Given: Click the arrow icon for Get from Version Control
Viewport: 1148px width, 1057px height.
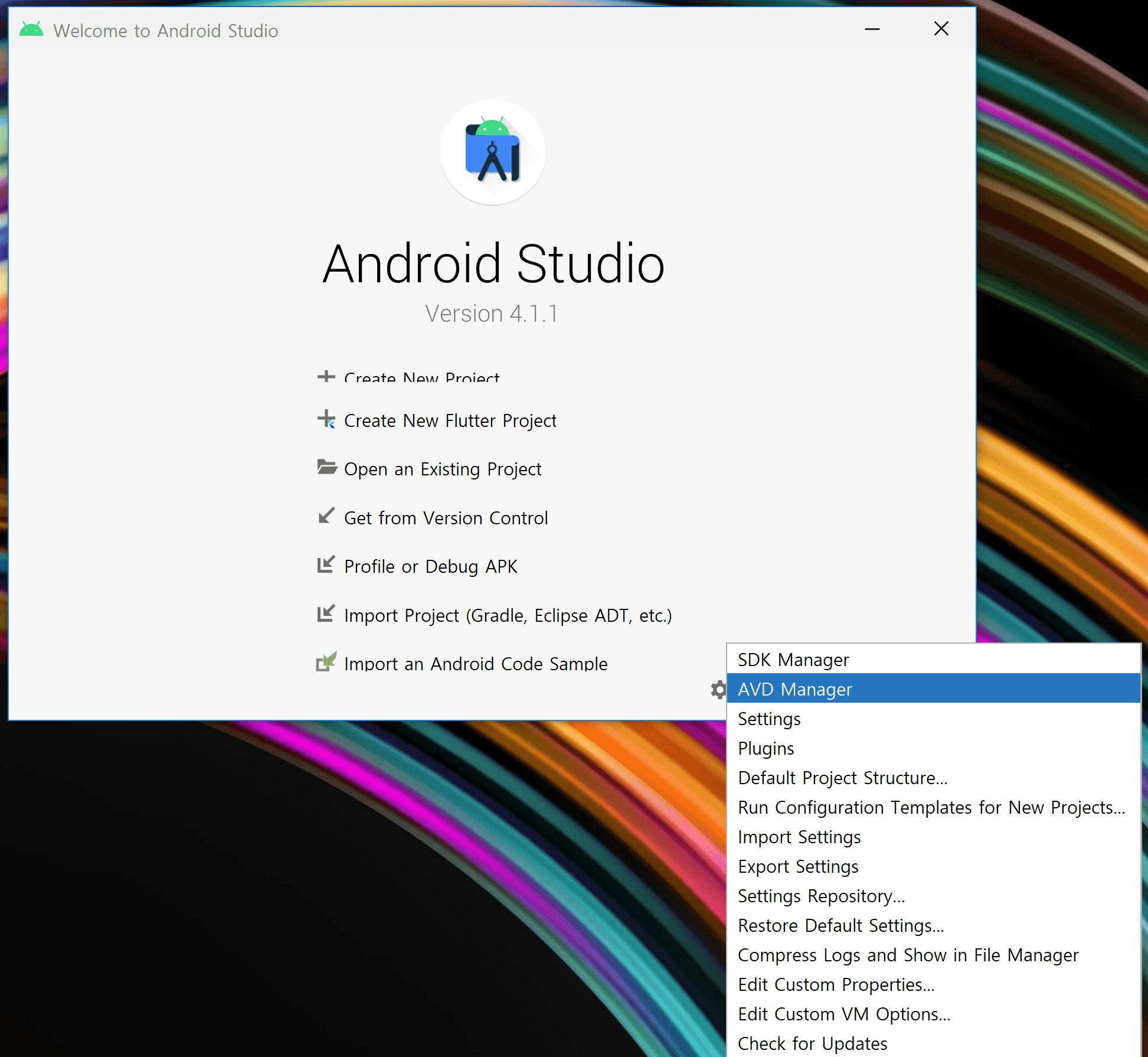Looking at the screenshot, I should tap(326, 516).
